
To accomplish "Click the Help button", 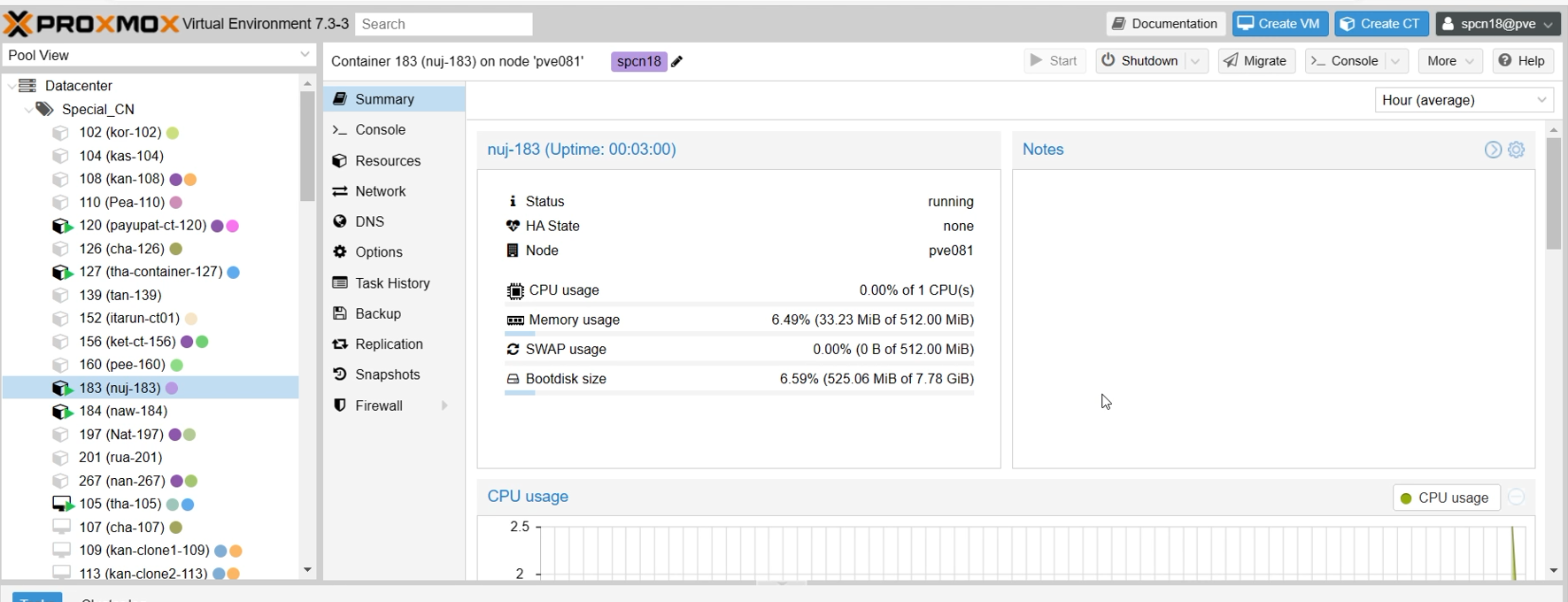I will tap(1523, 61).
